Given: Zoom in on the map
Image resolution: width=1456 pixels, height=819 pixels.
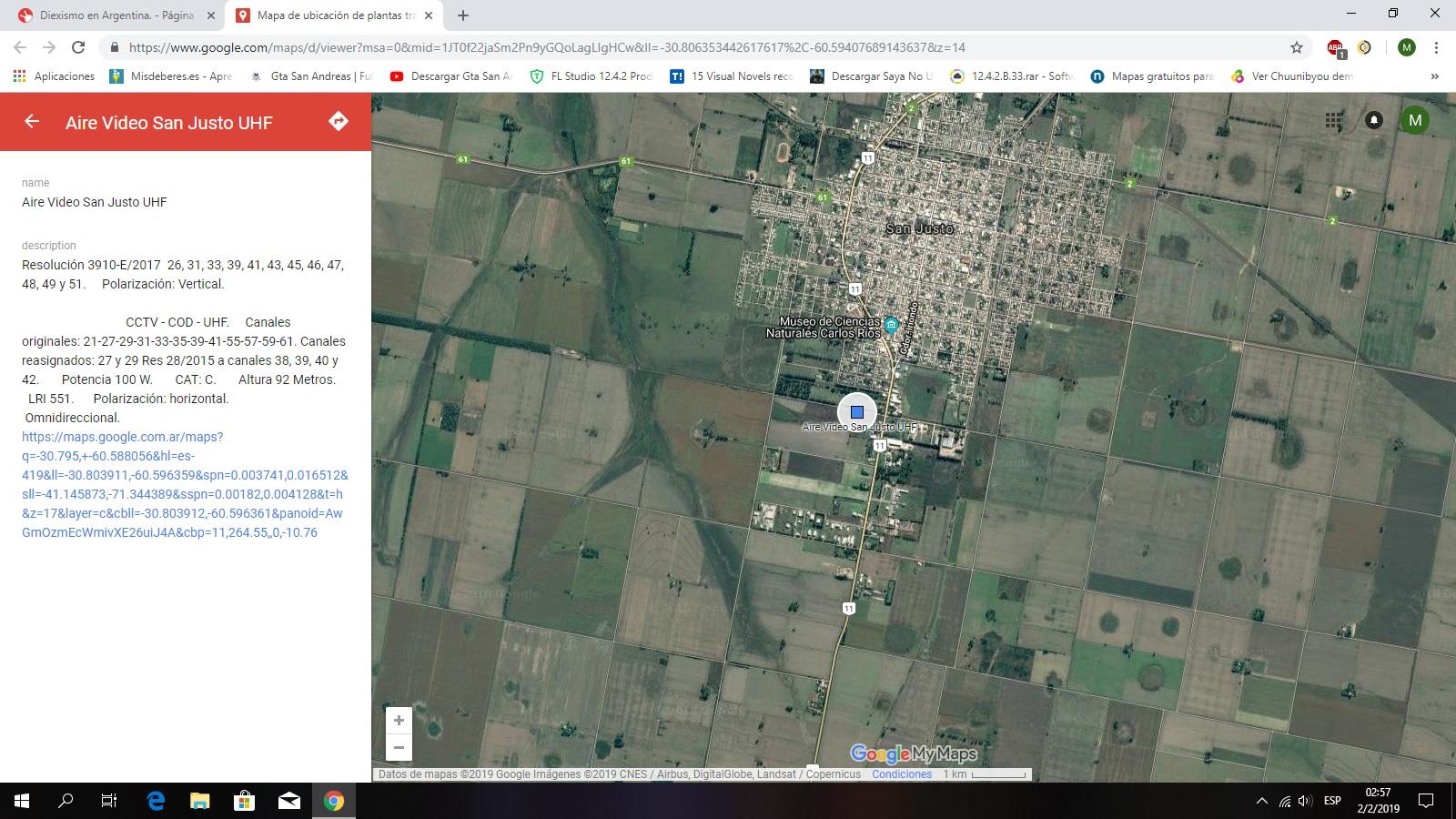Looking at the screenshot, I should [399, 721].
